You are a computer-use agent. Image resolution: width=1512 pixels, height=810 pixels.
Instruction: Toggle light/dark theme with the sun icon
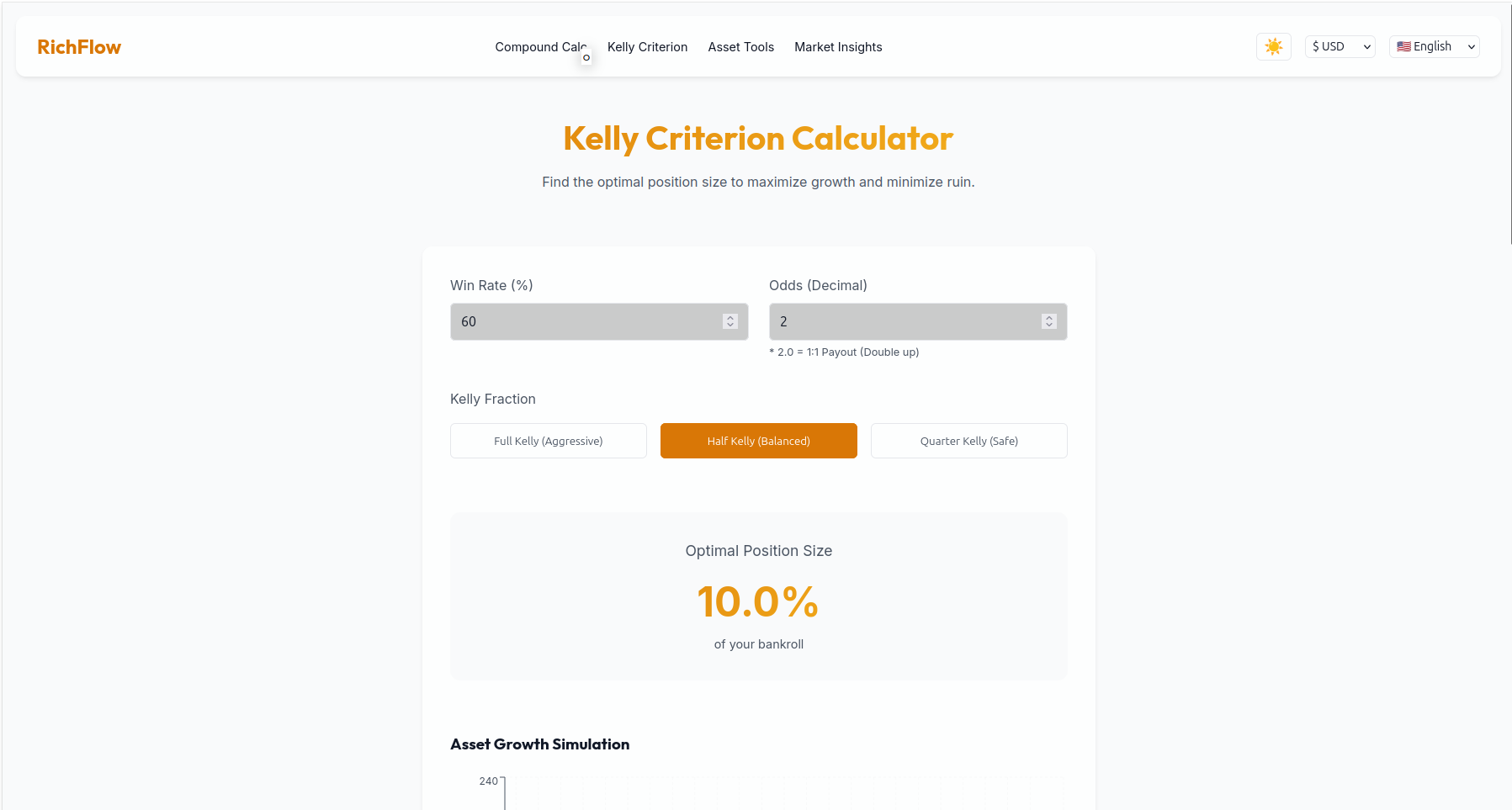pyautogui.click(x=1273, y=46)
